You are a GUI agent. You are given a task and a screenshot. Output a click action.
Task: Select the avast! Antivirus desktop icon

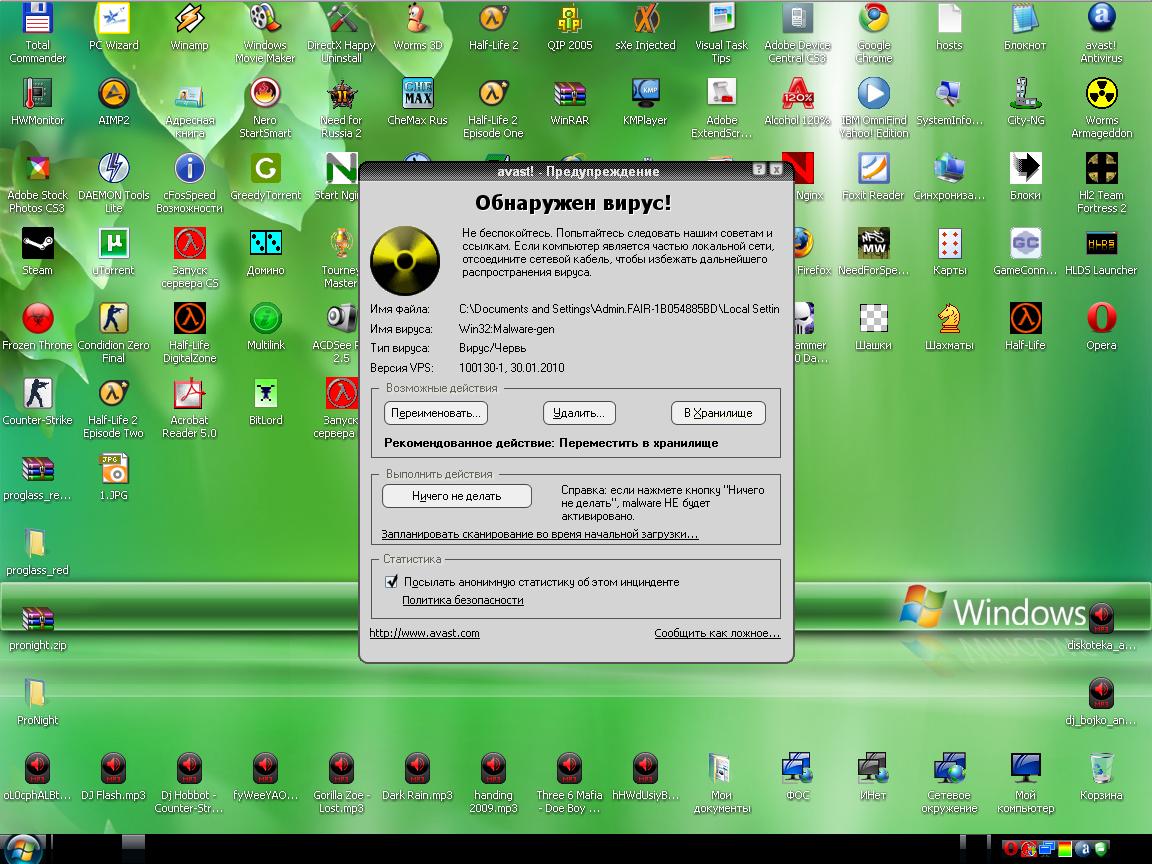tap(1101, 20)
